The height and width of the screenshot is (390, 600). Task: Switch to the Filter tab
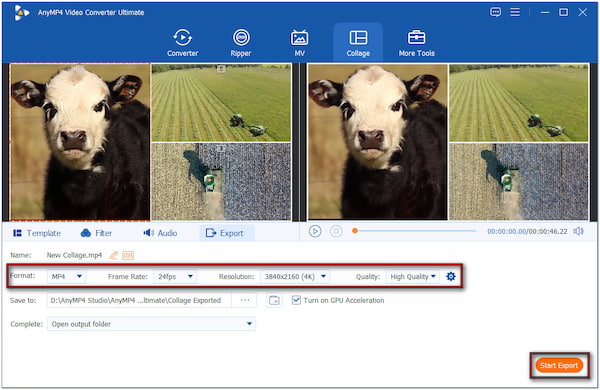click(96, 233)
